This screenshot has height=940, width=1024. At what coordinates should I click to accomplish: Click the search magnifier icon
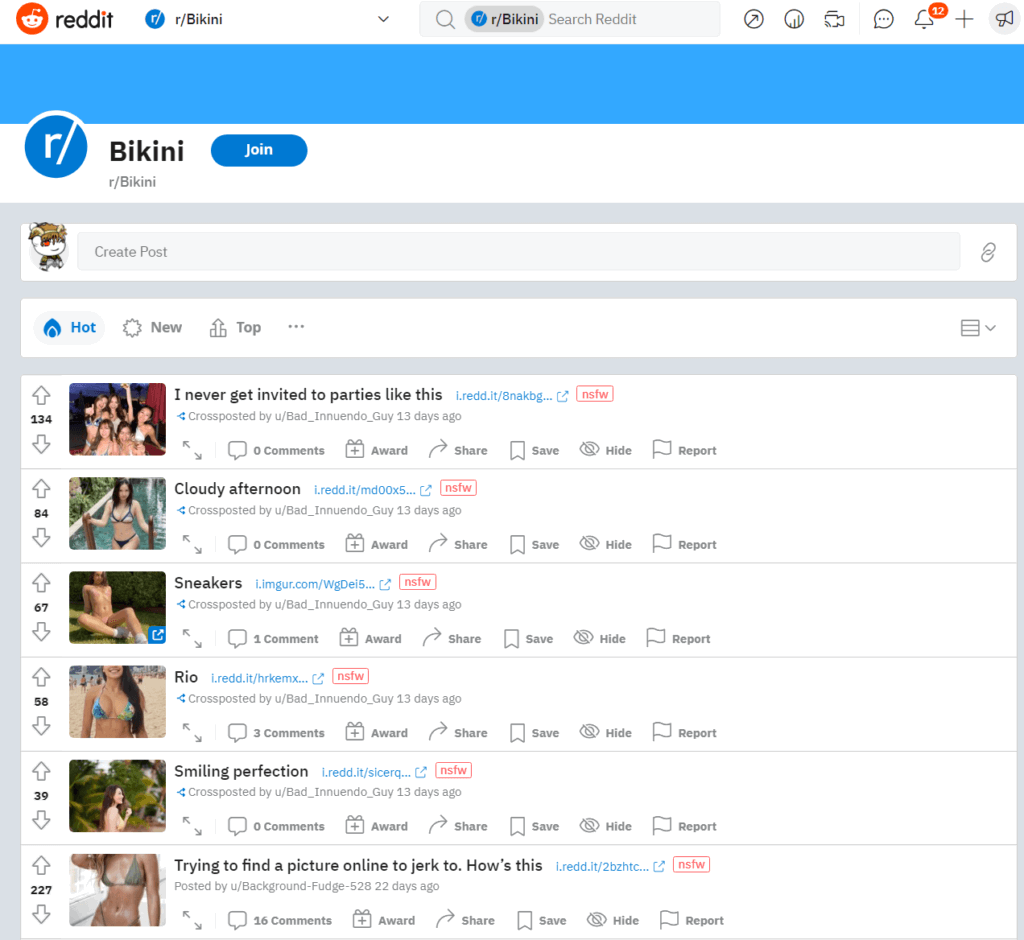click(x=445, y=20)
